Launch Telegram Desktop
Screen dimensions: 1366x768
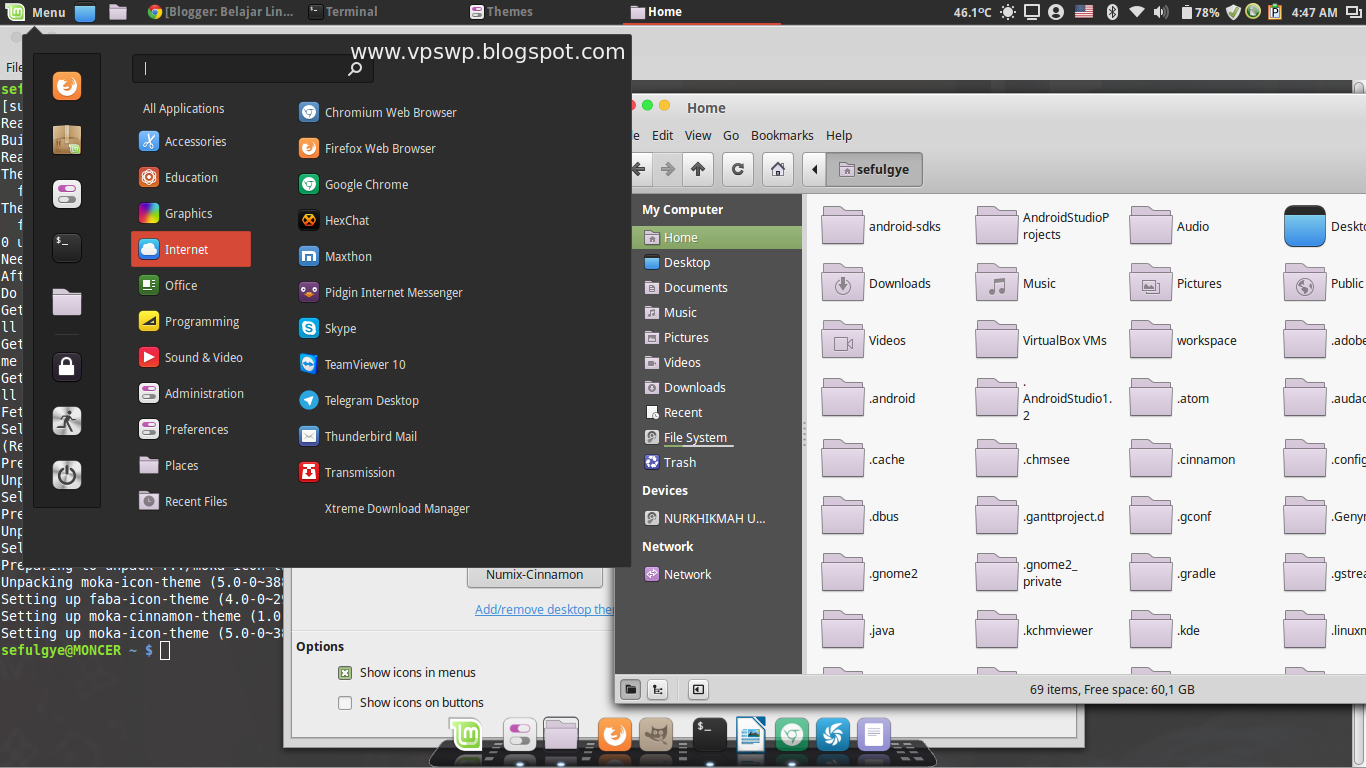pyautogui.click(x=359, y=401)
